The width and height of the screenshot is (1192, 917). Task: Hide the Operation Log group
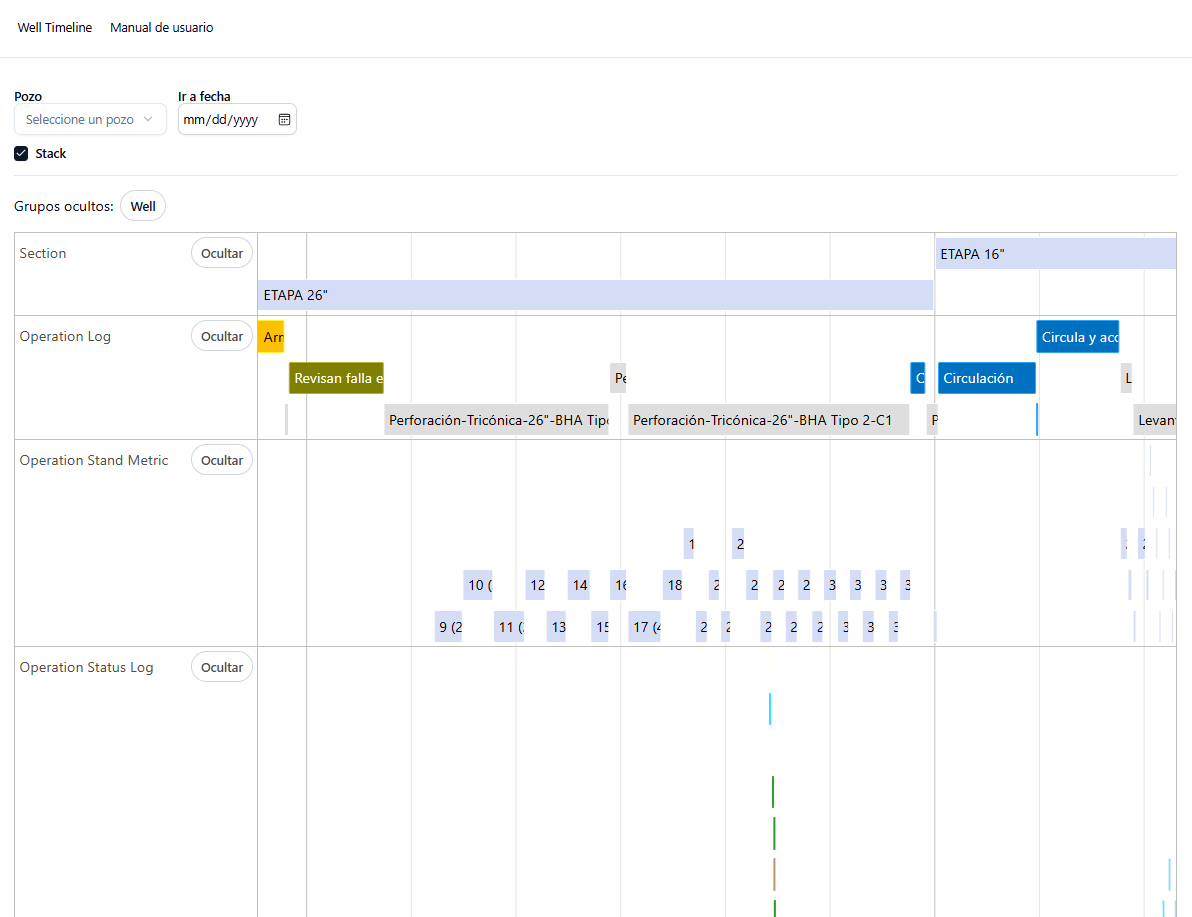pos(222,336)
